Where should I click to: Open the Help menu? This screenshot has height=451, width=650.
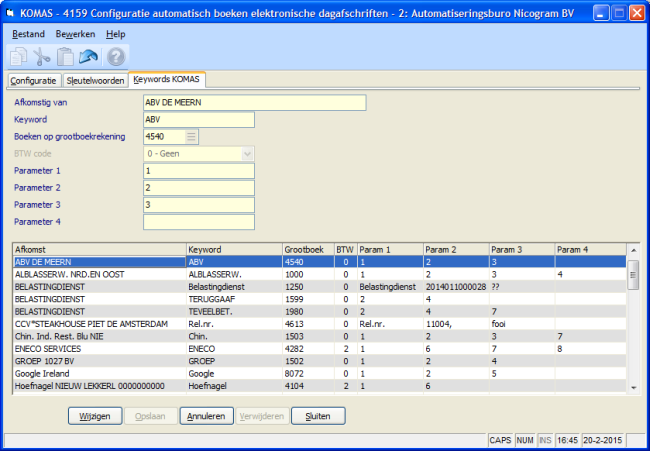[x=116, y=34]
